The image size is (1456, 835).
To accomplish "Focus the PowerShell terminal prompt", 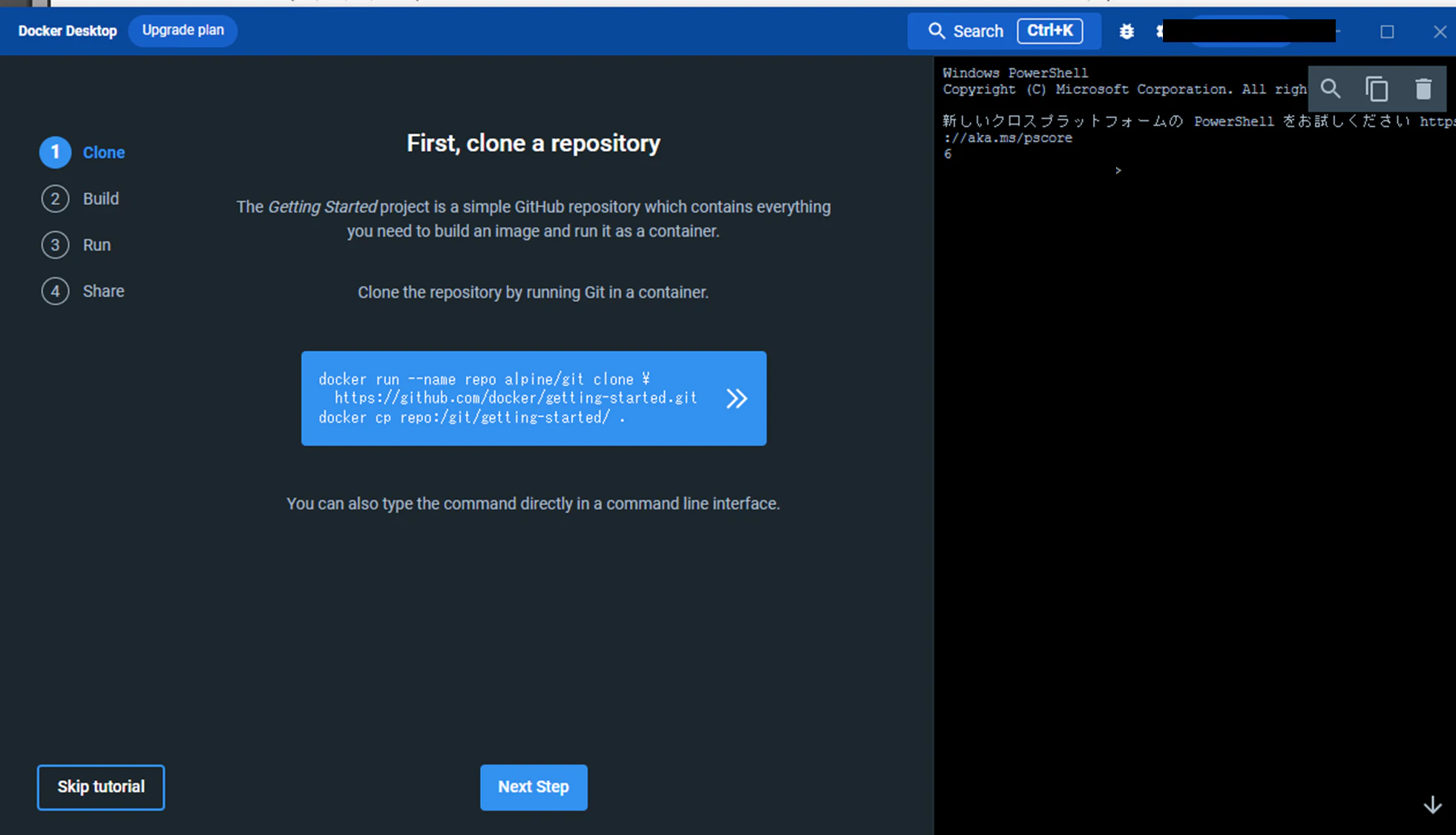I will (x=1118, y=171).
